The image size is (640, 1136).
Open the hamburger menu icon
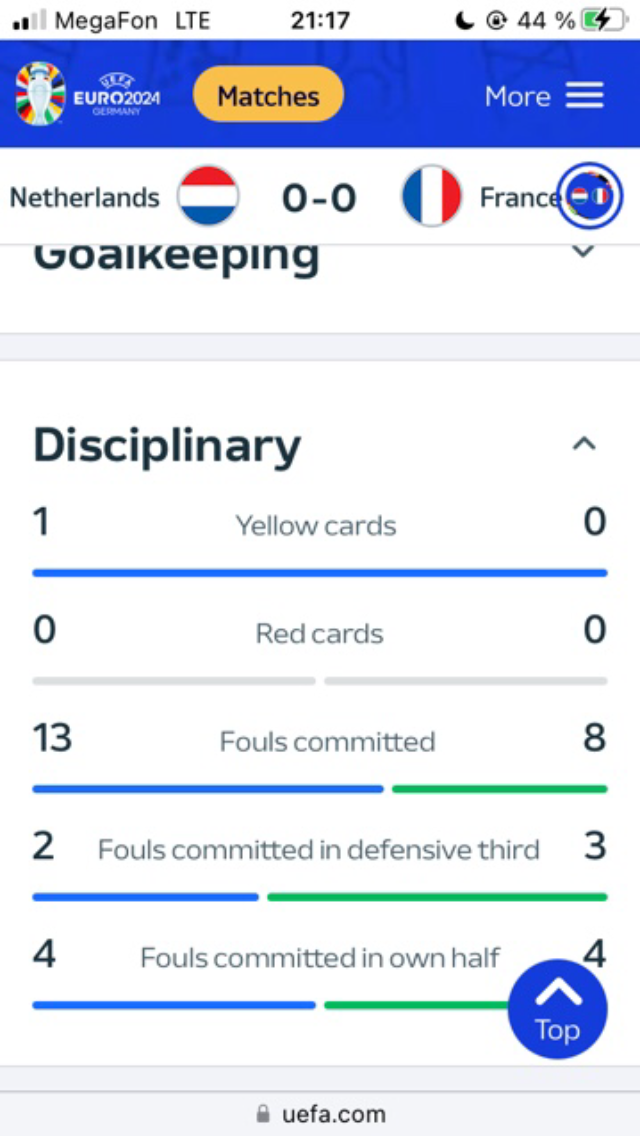[x=585, y=96]
